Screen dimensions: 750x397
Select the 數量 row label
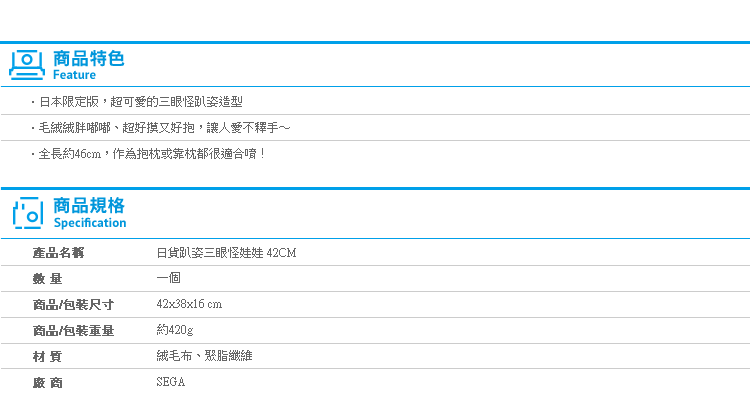coord(47,278)
